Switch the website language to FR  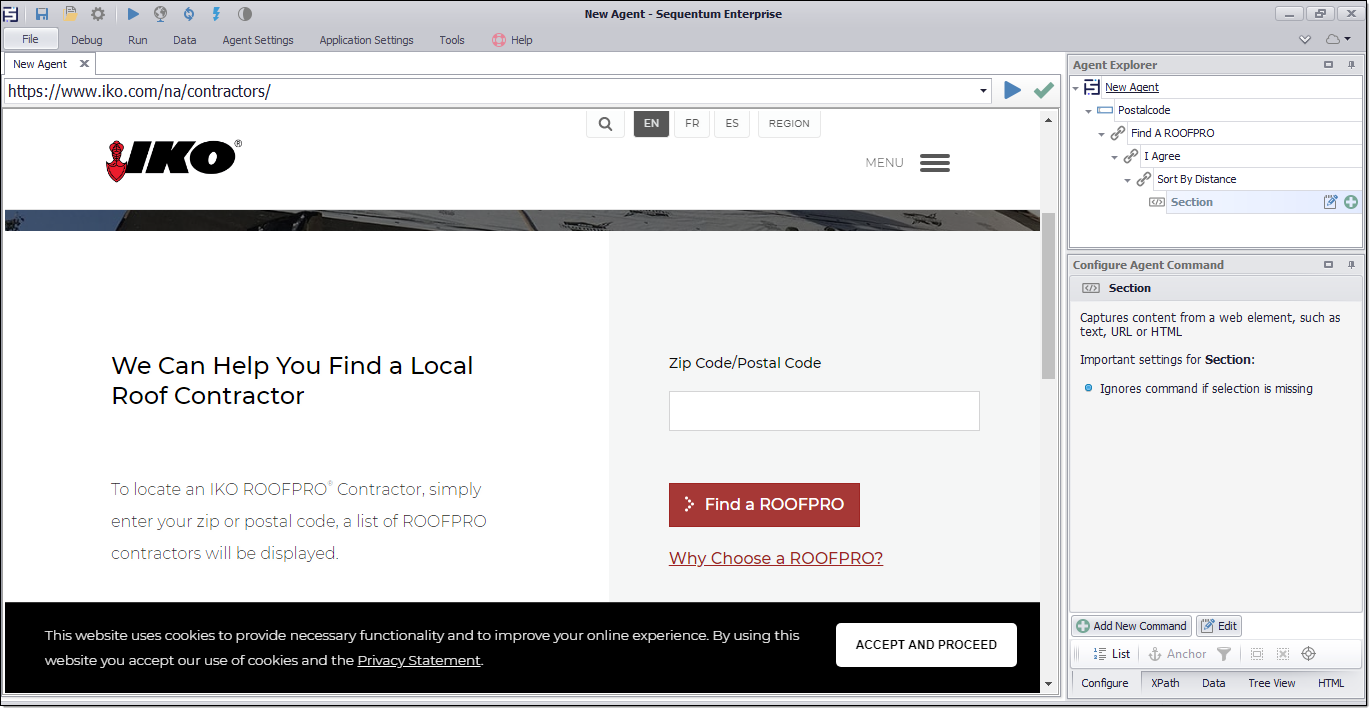pos(692,124)
